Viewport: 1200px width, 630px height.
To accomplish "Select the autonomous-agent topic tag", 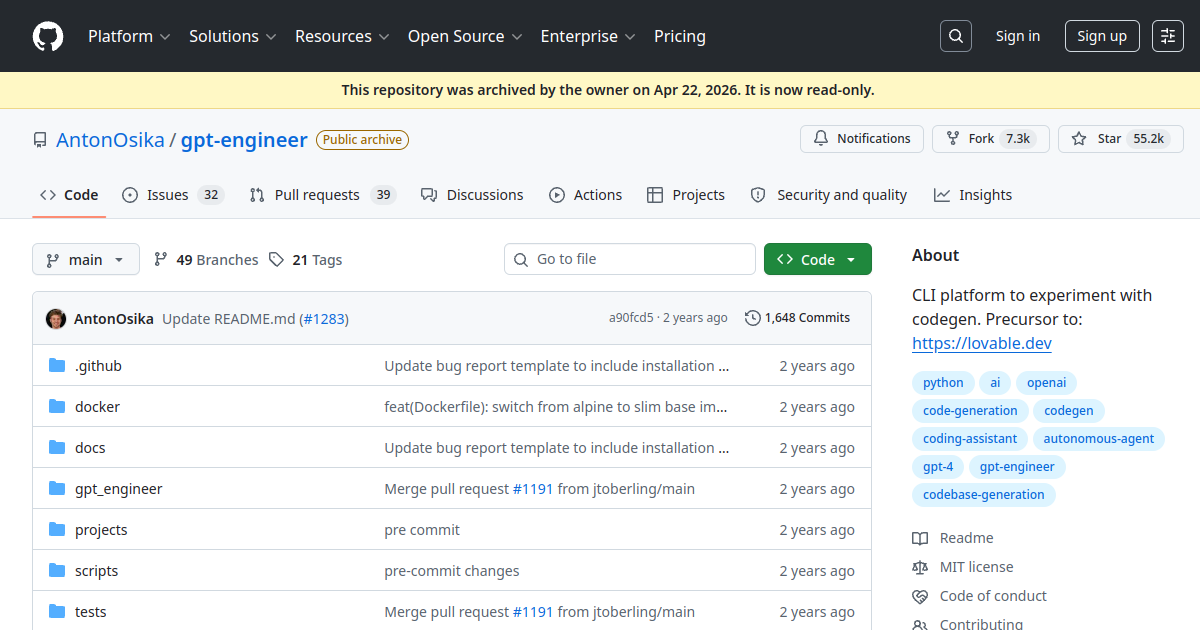I will 1099,439.
